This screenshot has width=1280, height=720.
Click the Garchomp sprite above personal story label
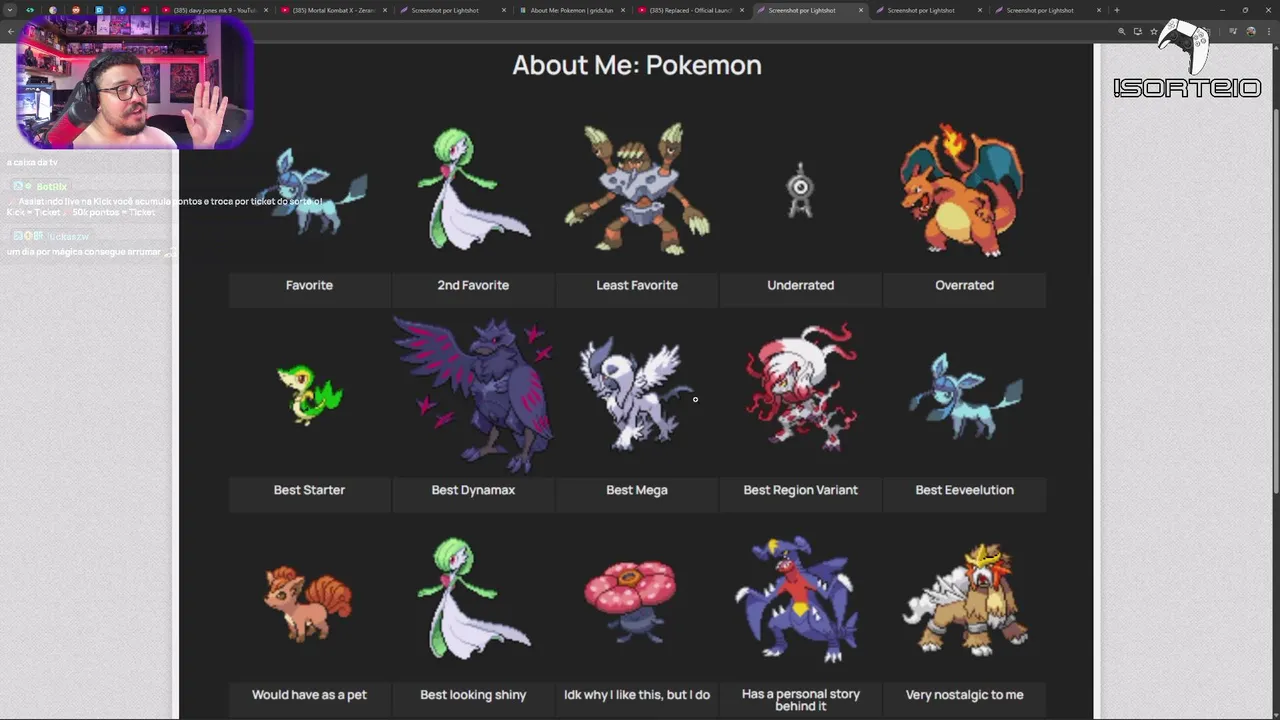pos(798,600)
